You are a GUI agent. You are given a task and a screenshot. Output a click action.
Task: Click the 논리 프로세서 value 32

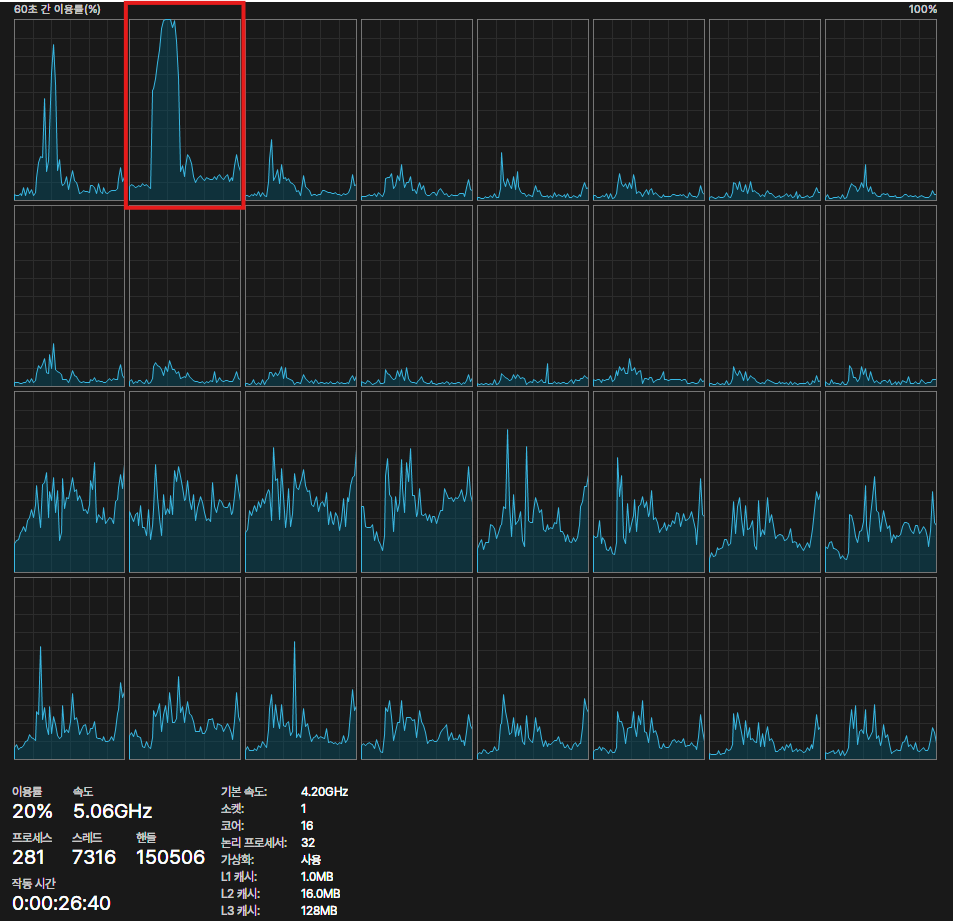tap(308, 842)
